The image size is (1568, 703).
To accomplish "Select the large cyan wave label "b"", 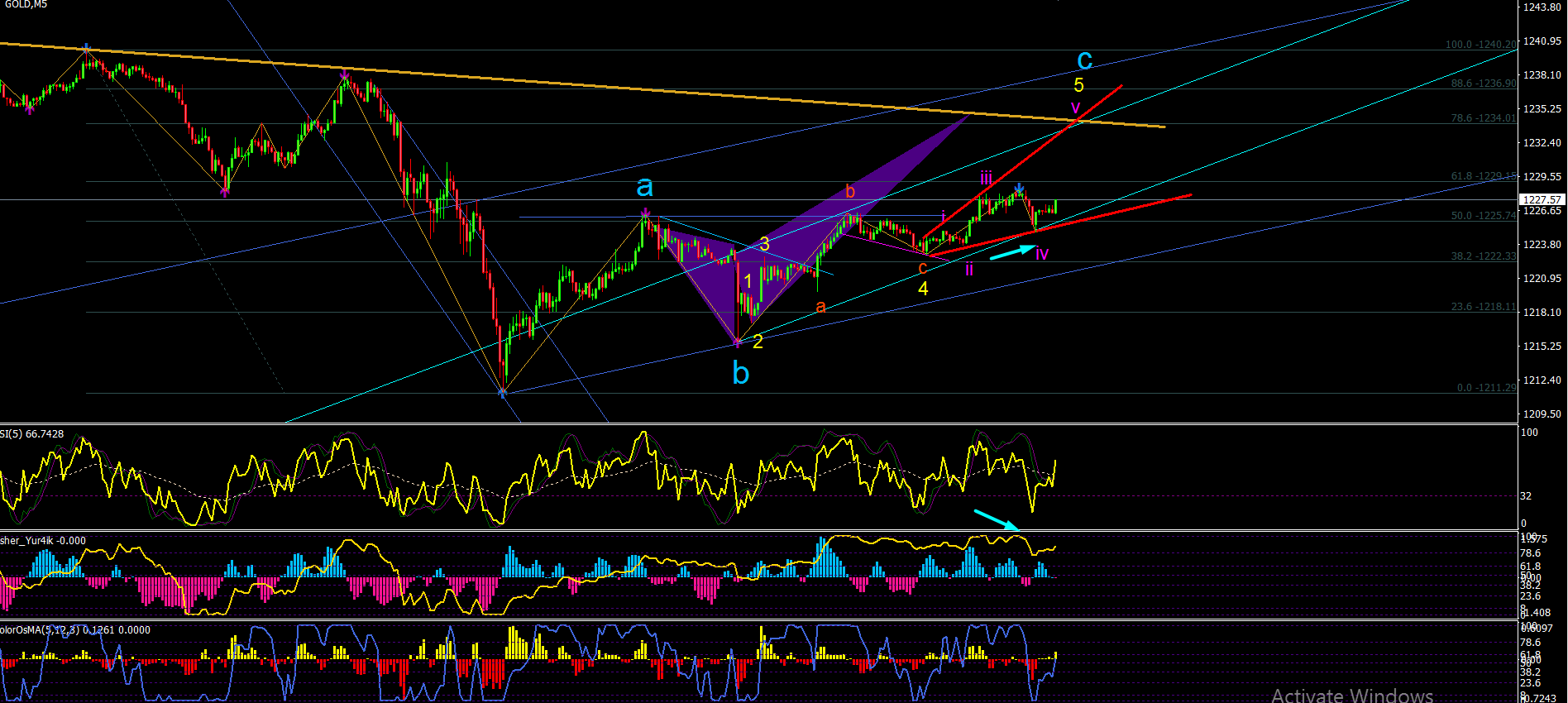I will 741,374.
